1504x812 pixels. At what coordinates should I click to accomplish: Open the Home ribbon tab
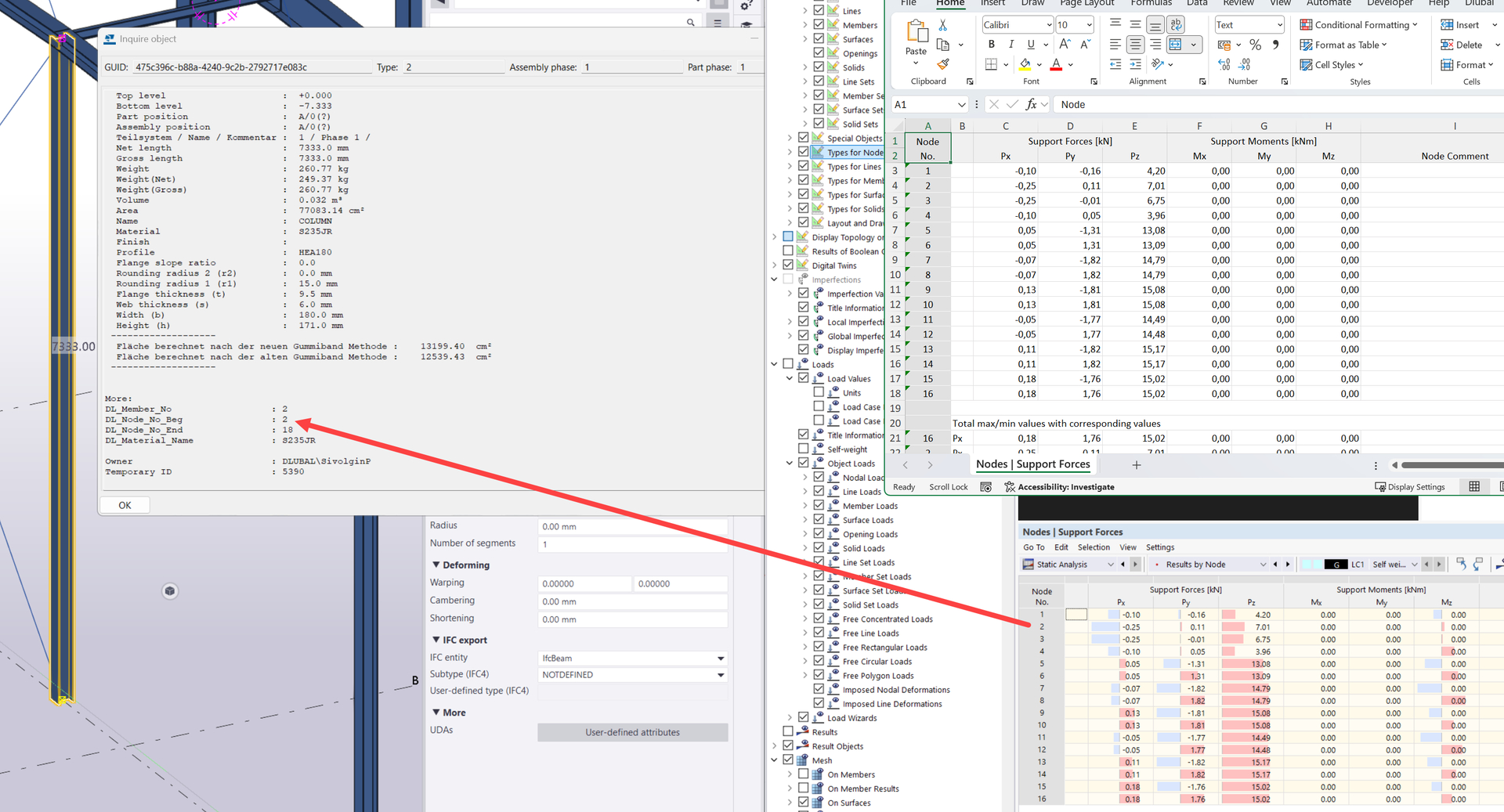click(x=950, y=4)
